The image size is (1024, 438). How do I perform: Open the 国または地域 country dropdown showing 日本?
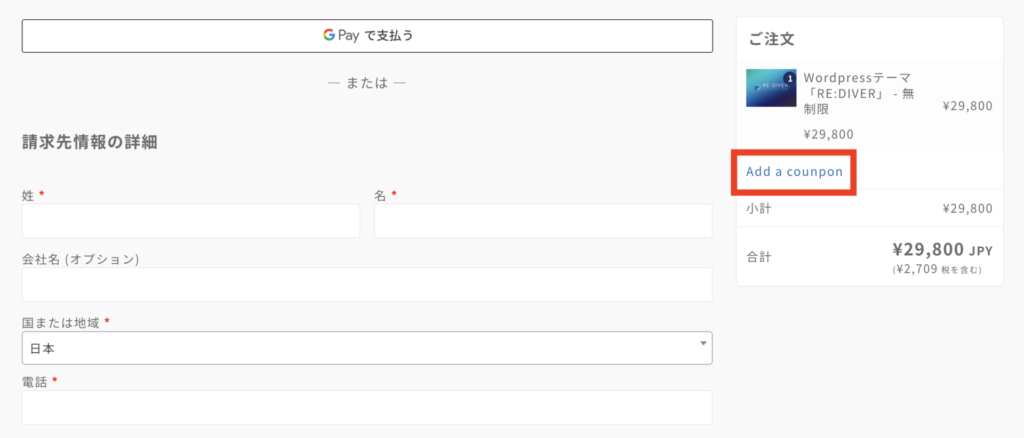[x=367, y=348]
